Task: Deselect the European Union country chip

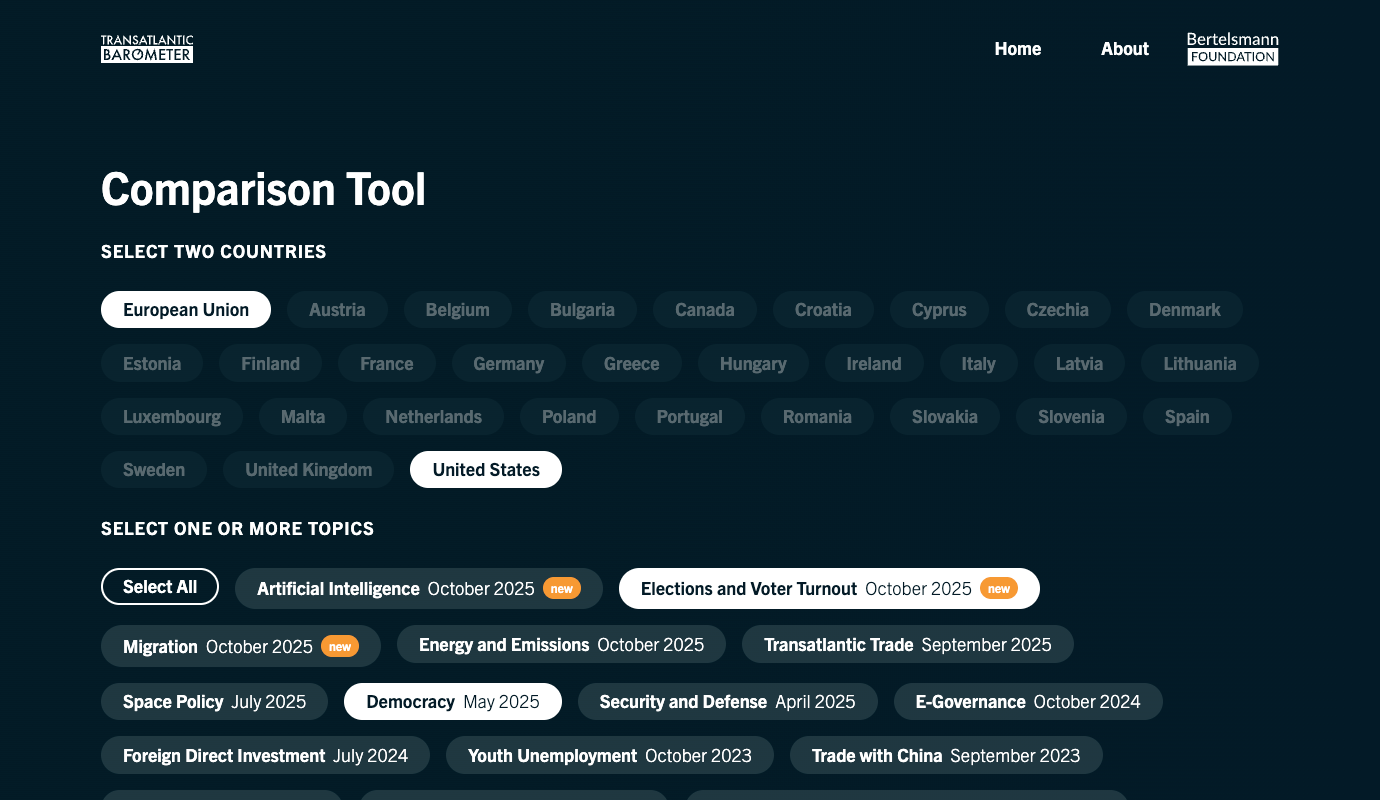Action: click(x=186, y=310)
